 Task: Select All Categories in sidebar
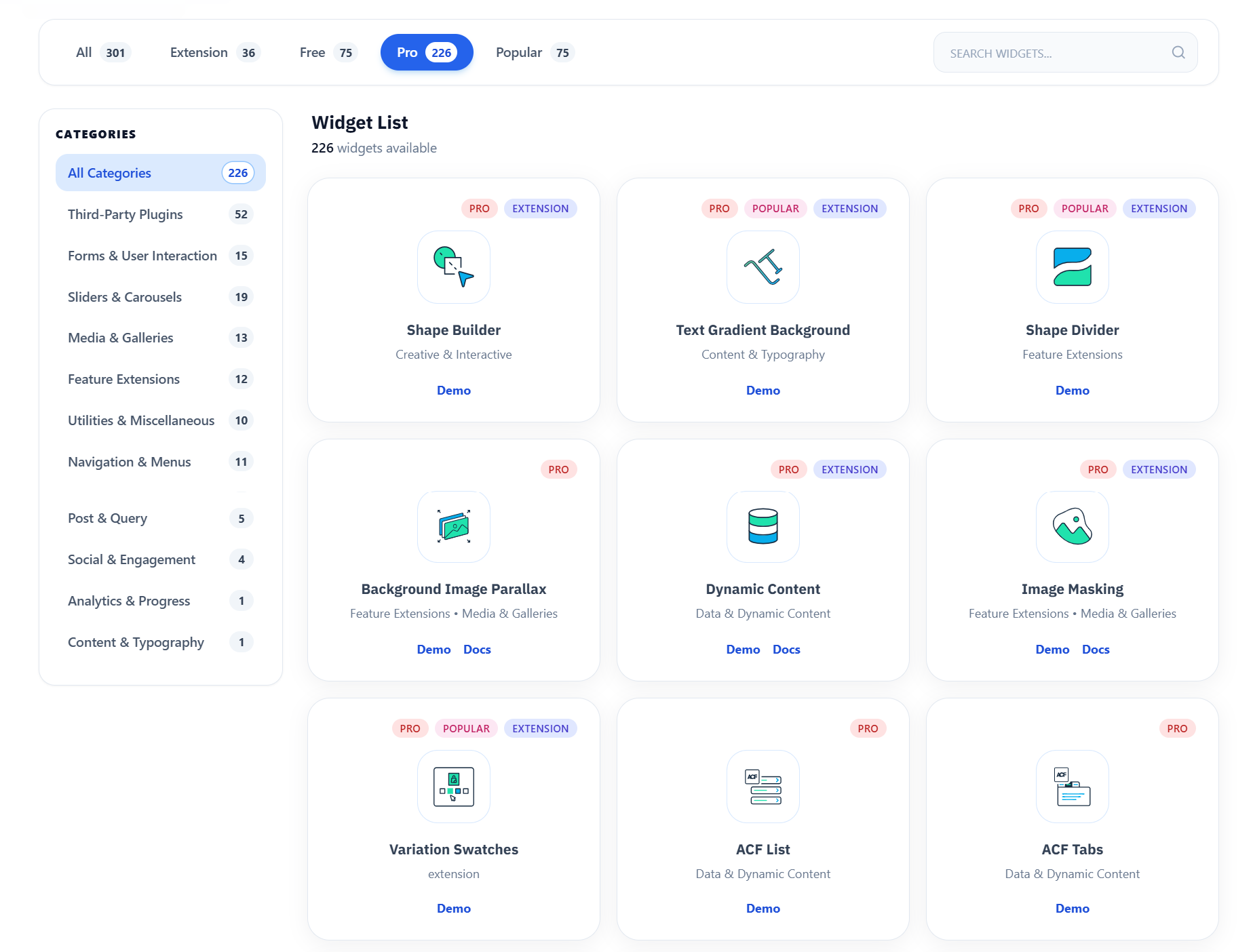[161, 173]
